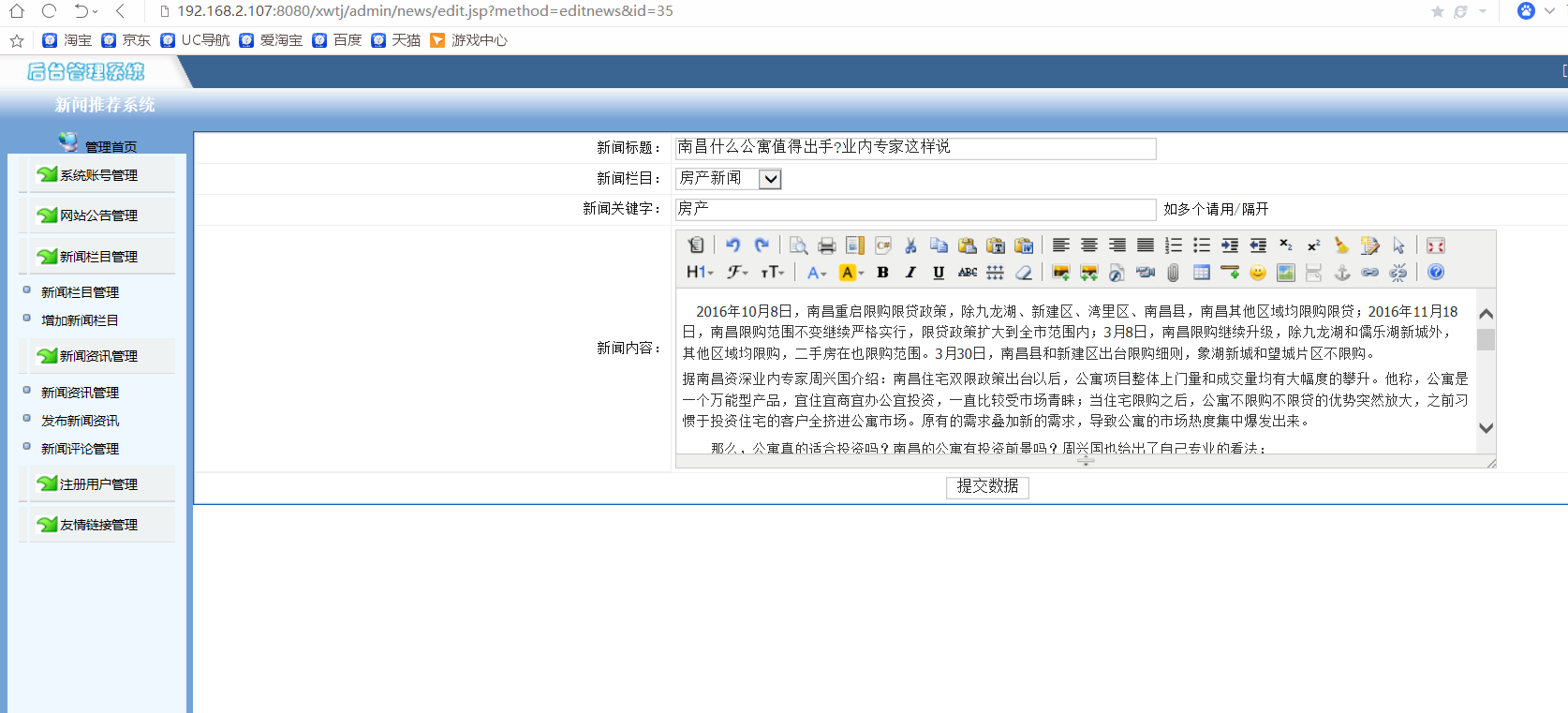Print the news content
Image resolution: width=1568 pixels, height=713 pixels.
(x=826, y=245)
